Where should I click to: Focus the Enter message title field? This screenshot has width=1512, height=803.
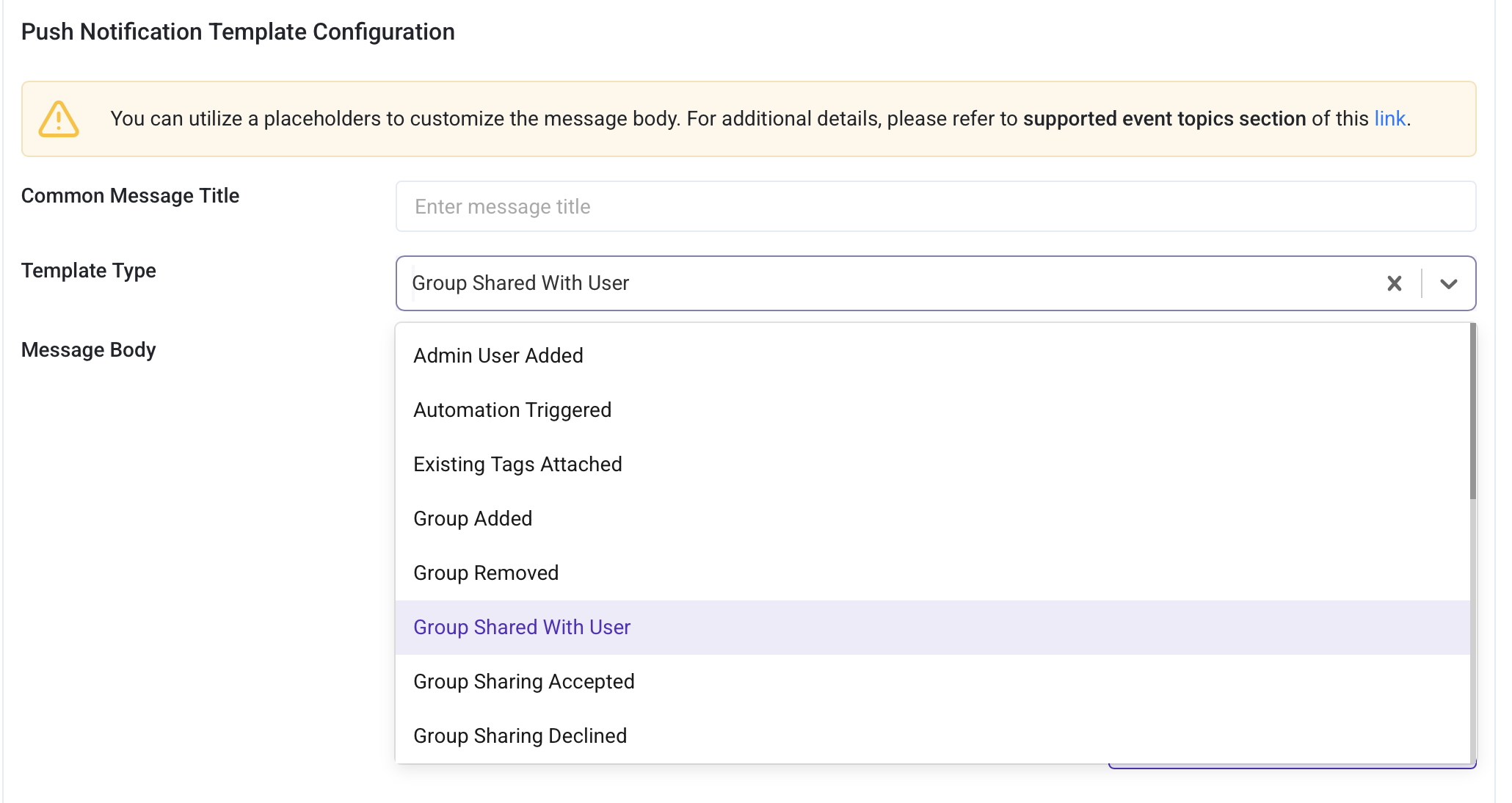click(935, 207)
